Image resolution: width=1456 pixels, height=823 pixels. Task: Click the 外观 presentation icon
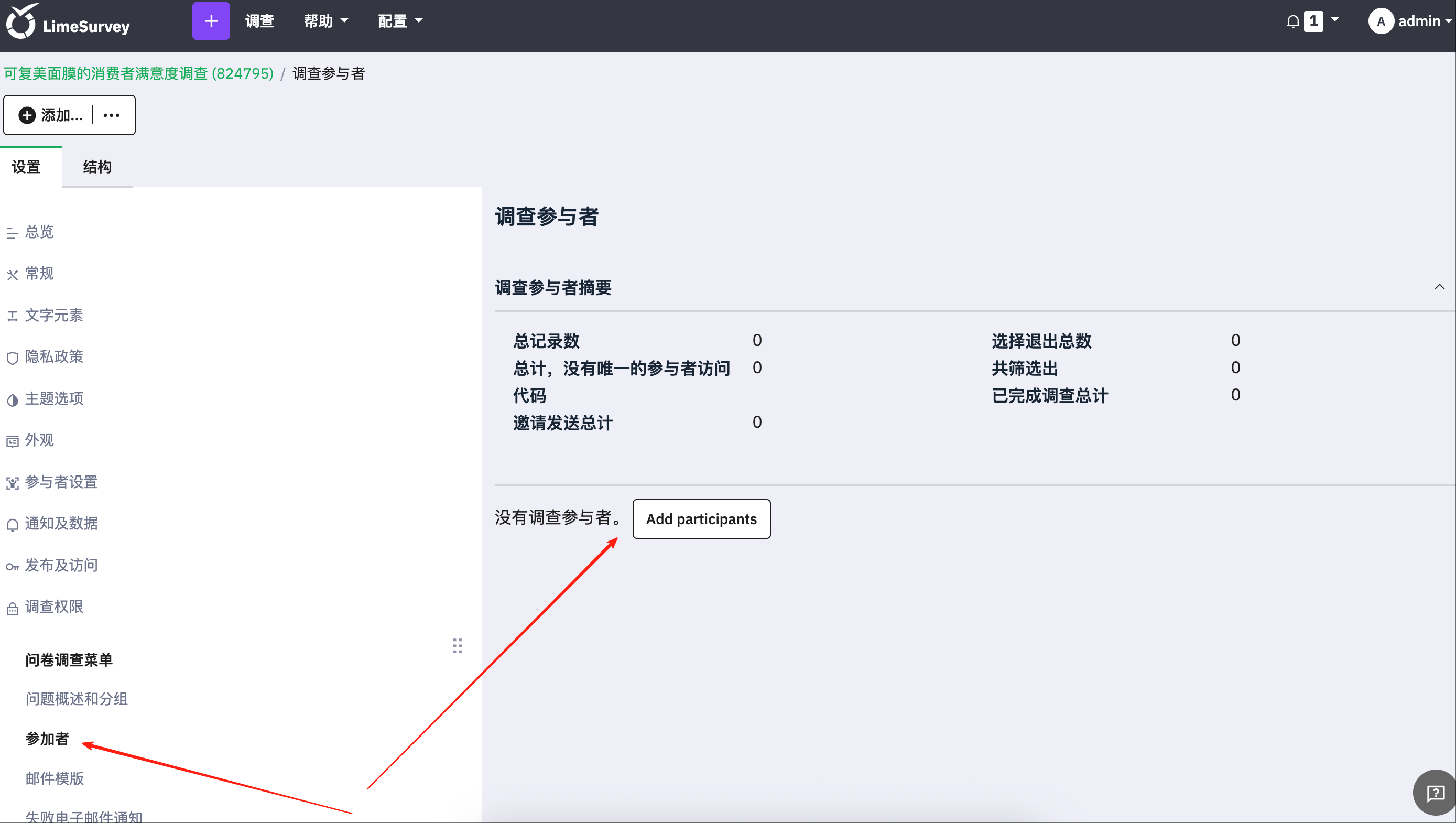12,442
